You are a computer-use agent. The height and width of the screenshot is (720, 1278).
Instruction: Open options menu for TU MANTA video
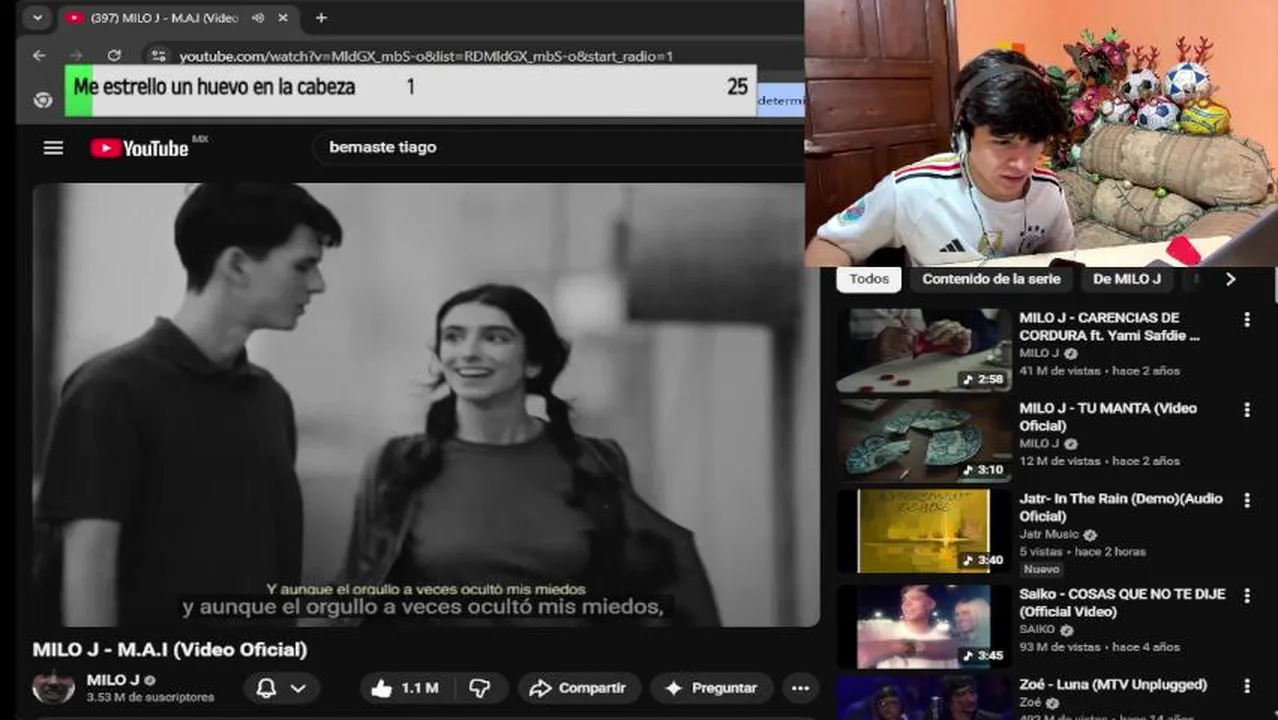click(x=1246, y=410)
